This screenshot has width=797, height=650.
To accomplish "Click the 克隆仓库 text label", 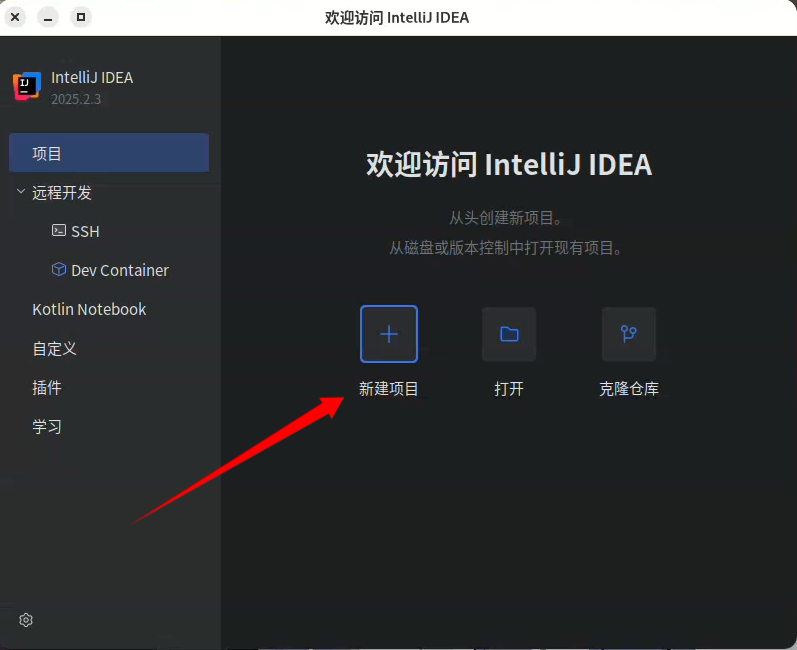I will 629,389.
